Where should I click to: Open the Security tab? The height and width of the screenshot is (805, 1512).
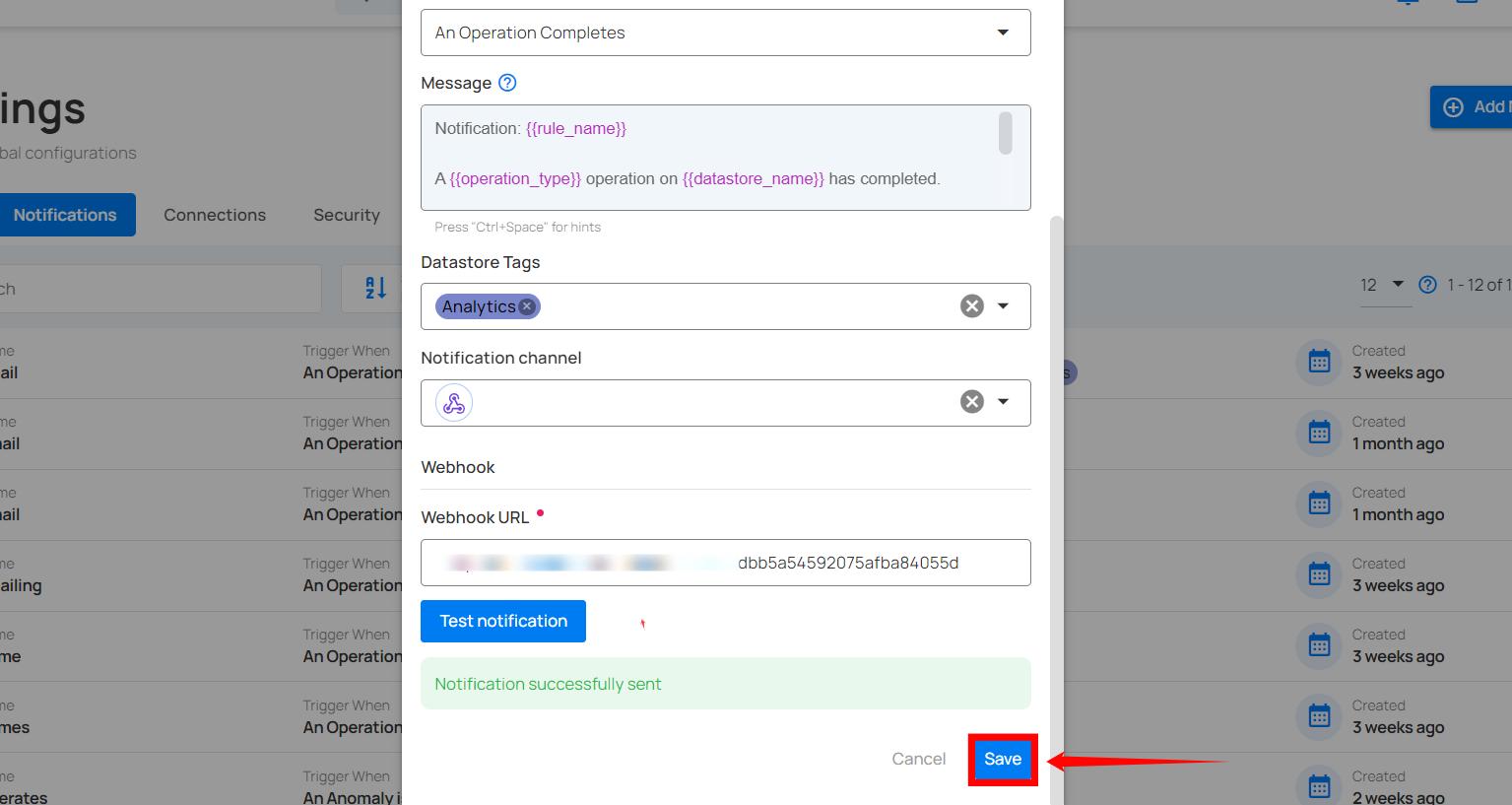(347, 215)
